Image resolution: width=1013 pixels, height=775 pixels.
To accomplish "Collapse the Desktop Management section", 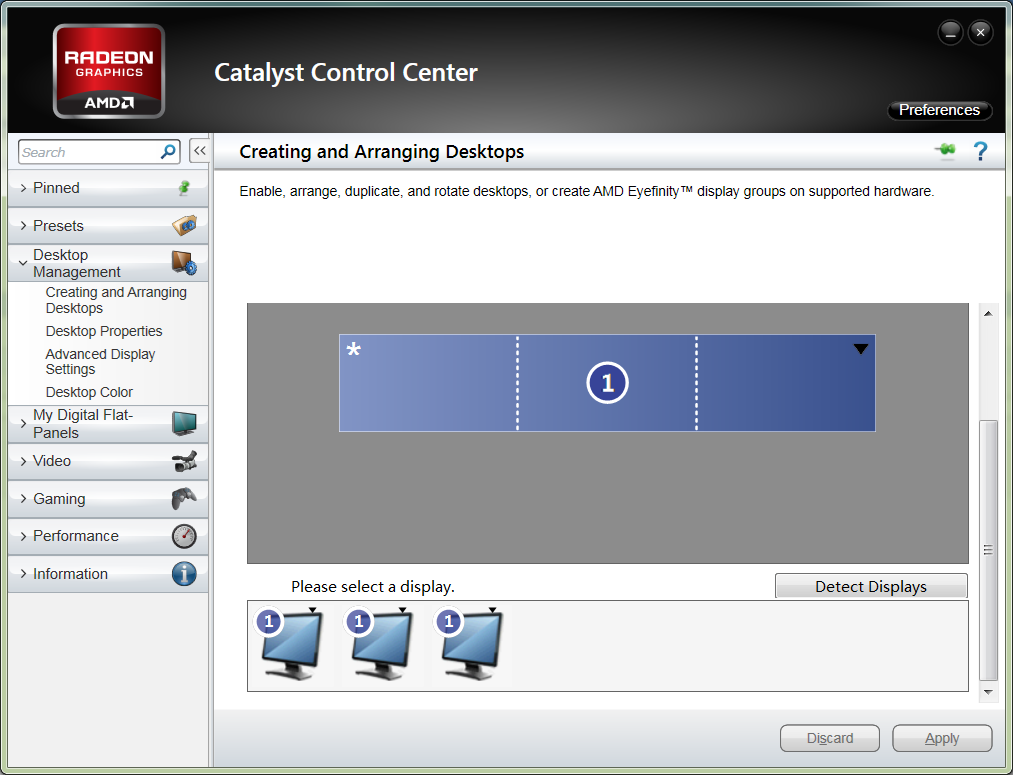I will pos(108,263).
